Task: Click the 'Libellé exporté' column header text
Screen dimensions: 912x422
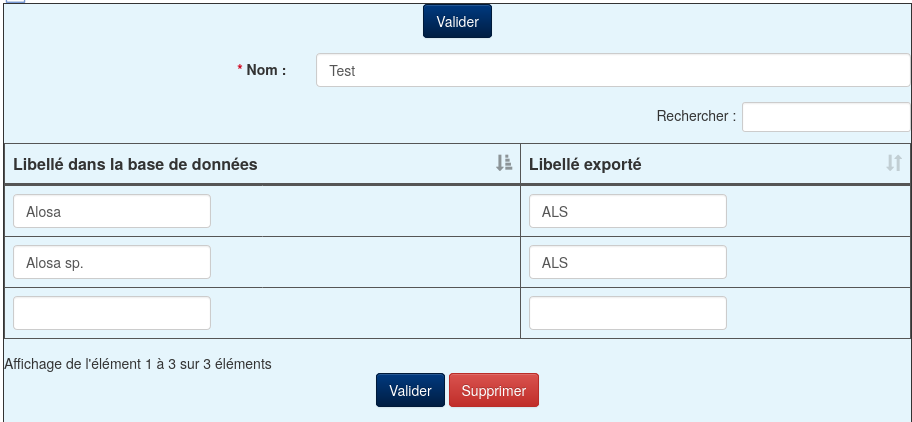Action: pos(585,164)
